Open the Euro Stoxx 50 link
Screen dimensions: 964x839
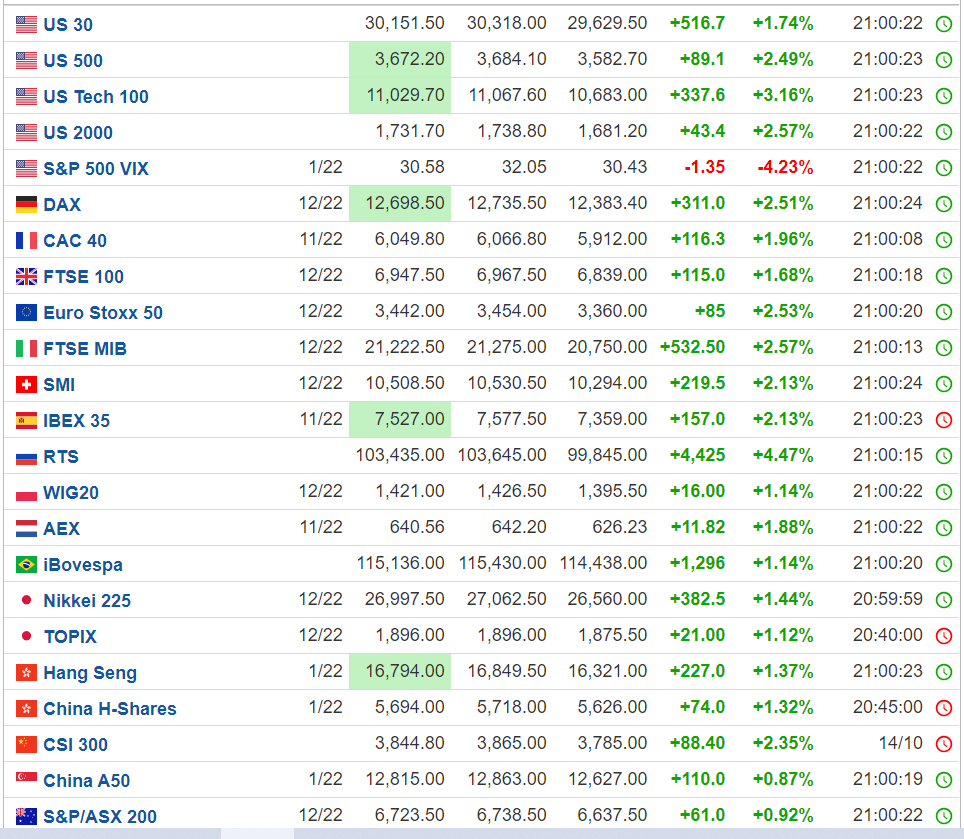click(x=103, y=313)
